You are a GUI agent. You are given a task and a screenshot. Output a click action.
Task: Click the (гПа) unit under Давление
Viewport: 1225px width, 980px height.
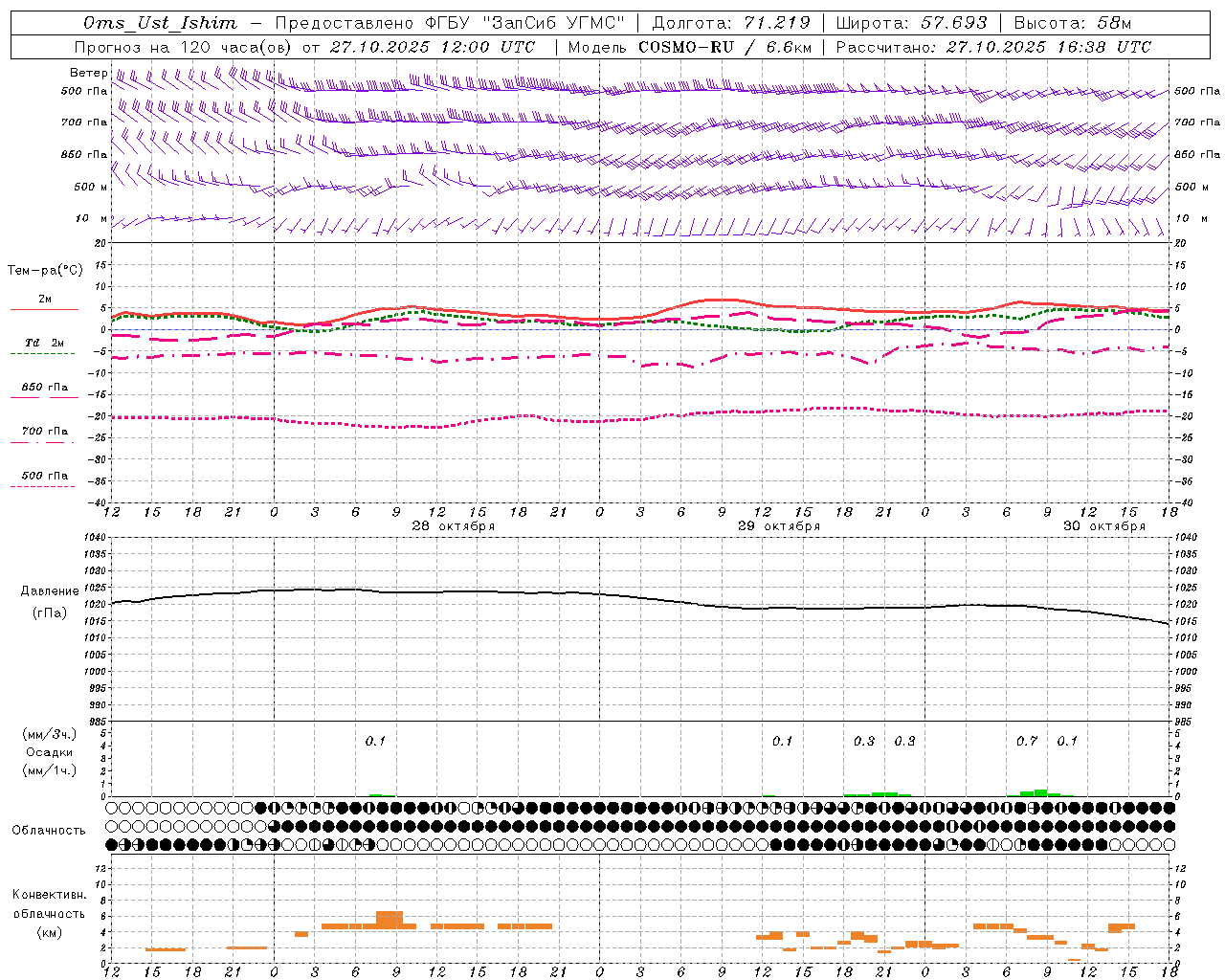click(50, 612)
